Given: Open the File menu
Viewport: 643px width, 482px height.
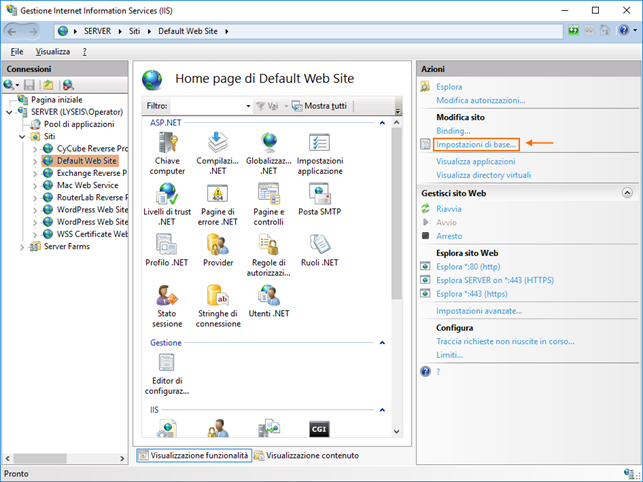Looking at the screenshot, I should tap(17, 52).
